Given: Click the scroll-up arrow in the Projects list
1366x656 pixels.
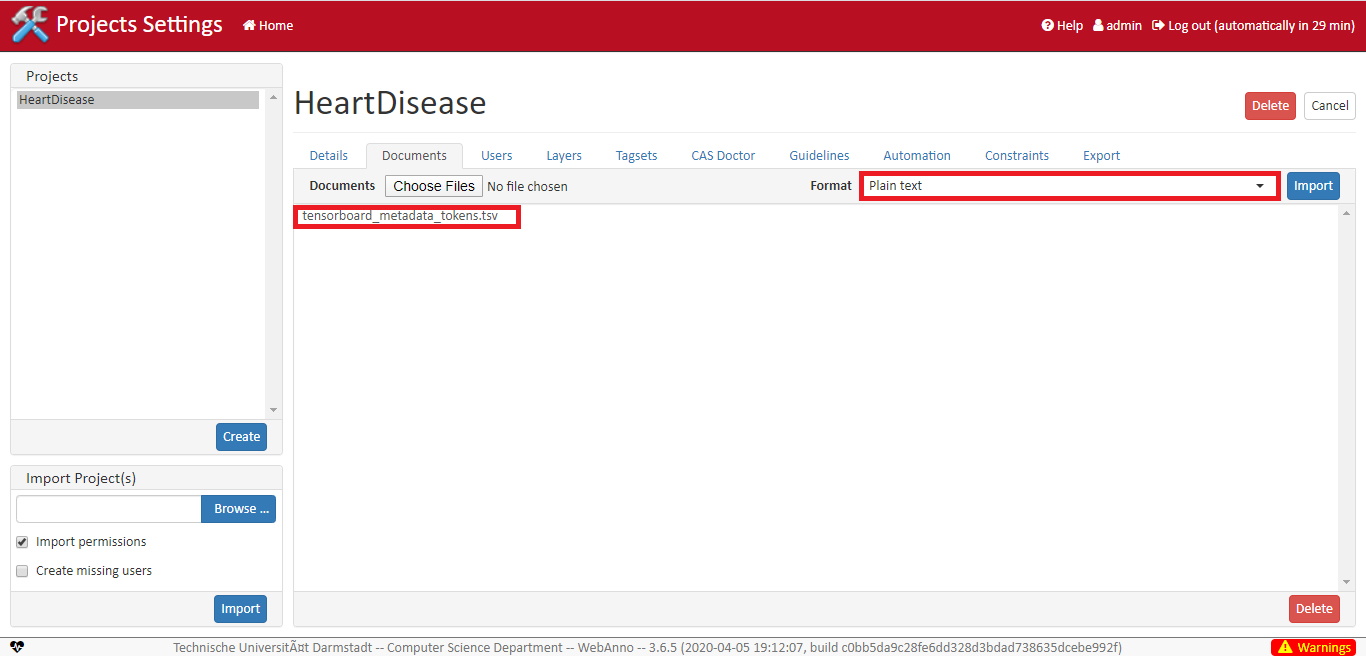Looking at the screenshot, I should pyautogui.click(x=272, y=96).
